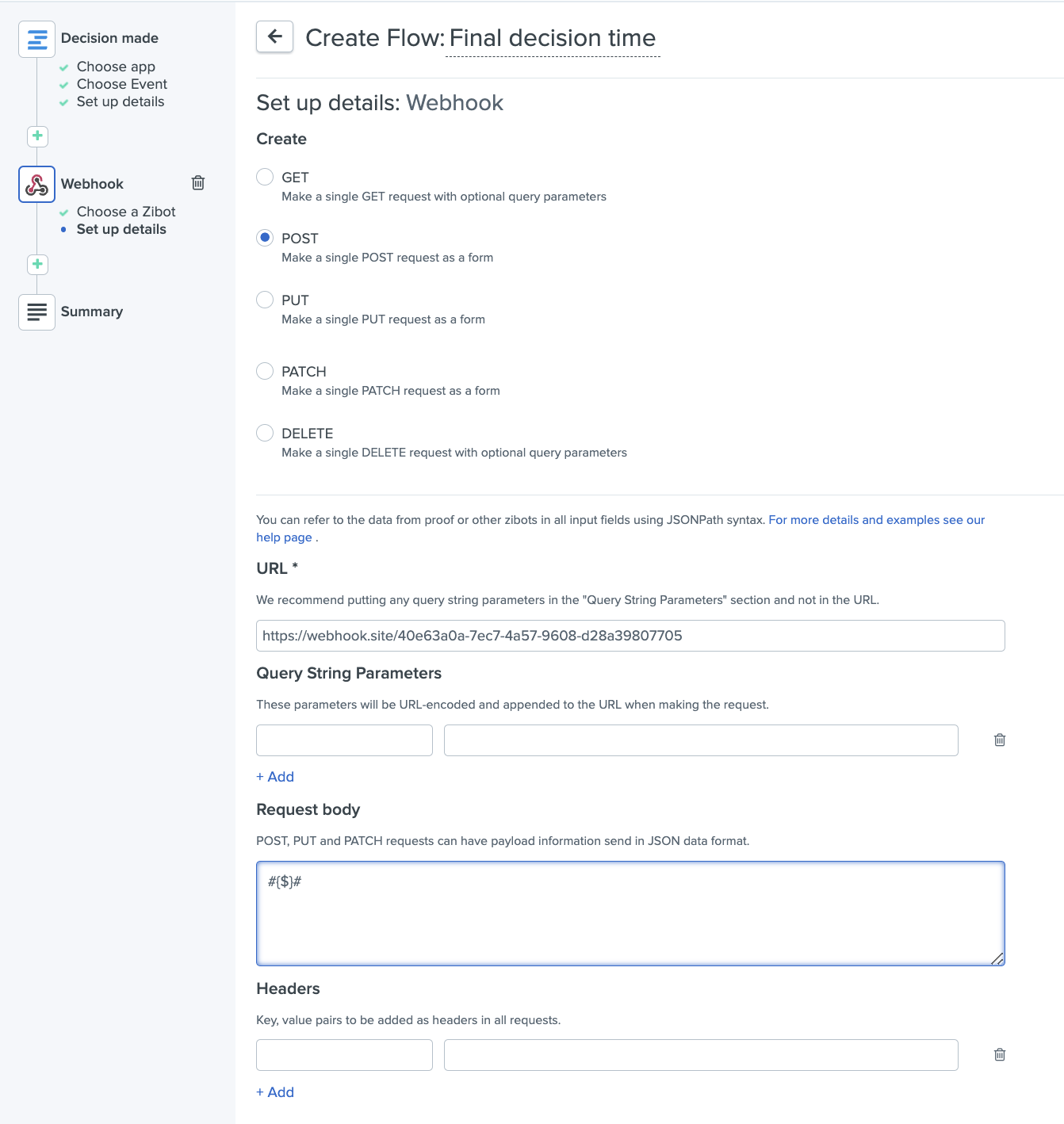Click the back arrow button

click(274, 36)
